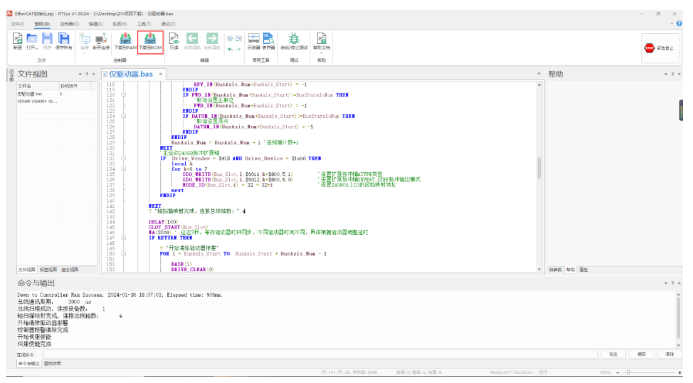The width and height of the screenshot is (693, 383).
Task: Open the help panel options arrow
Action: (x=666, y=74)
